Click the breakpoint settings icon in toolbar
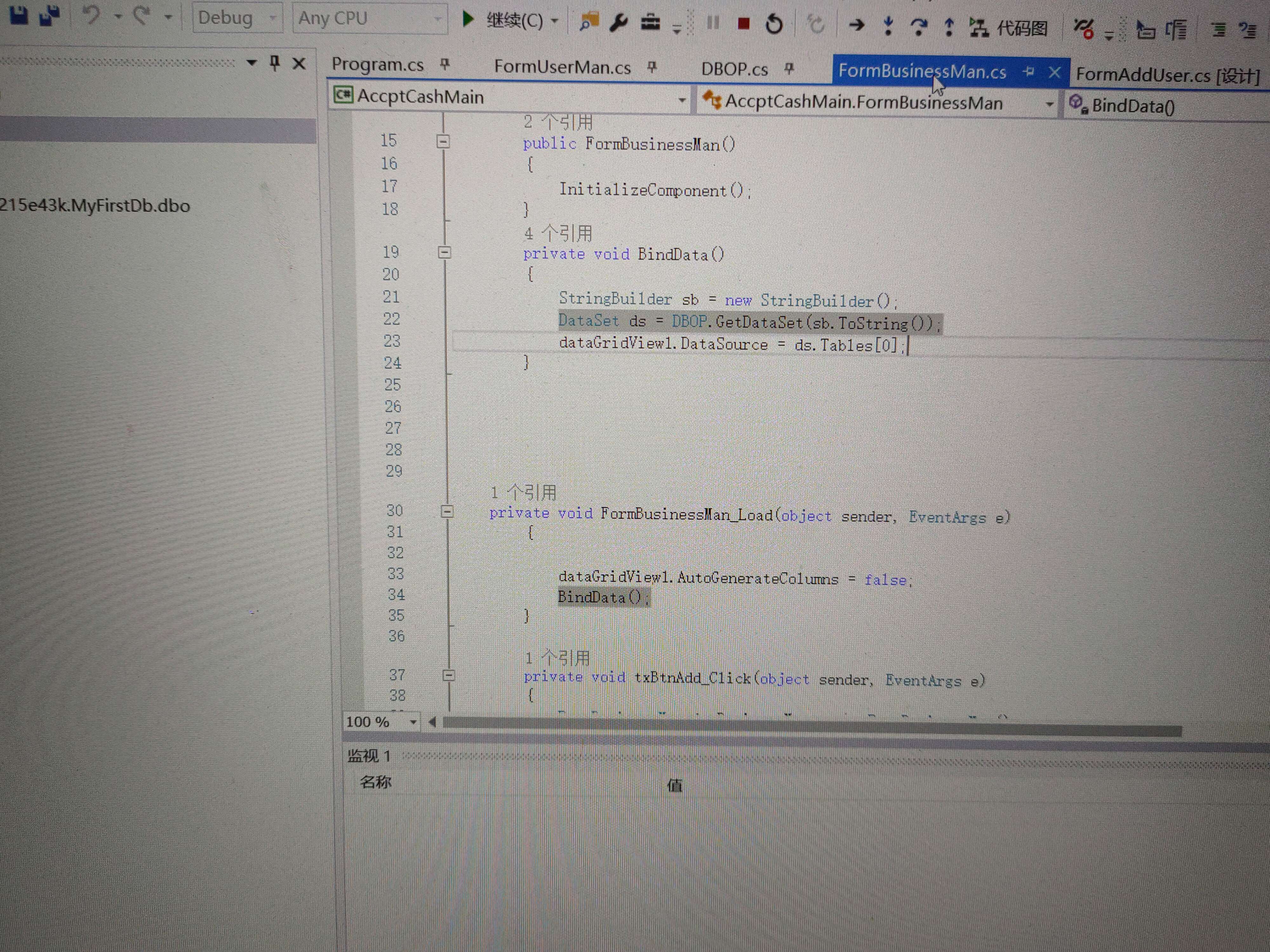The width and height of the screenshot is (1270, 952). [x=1084, y=29]
